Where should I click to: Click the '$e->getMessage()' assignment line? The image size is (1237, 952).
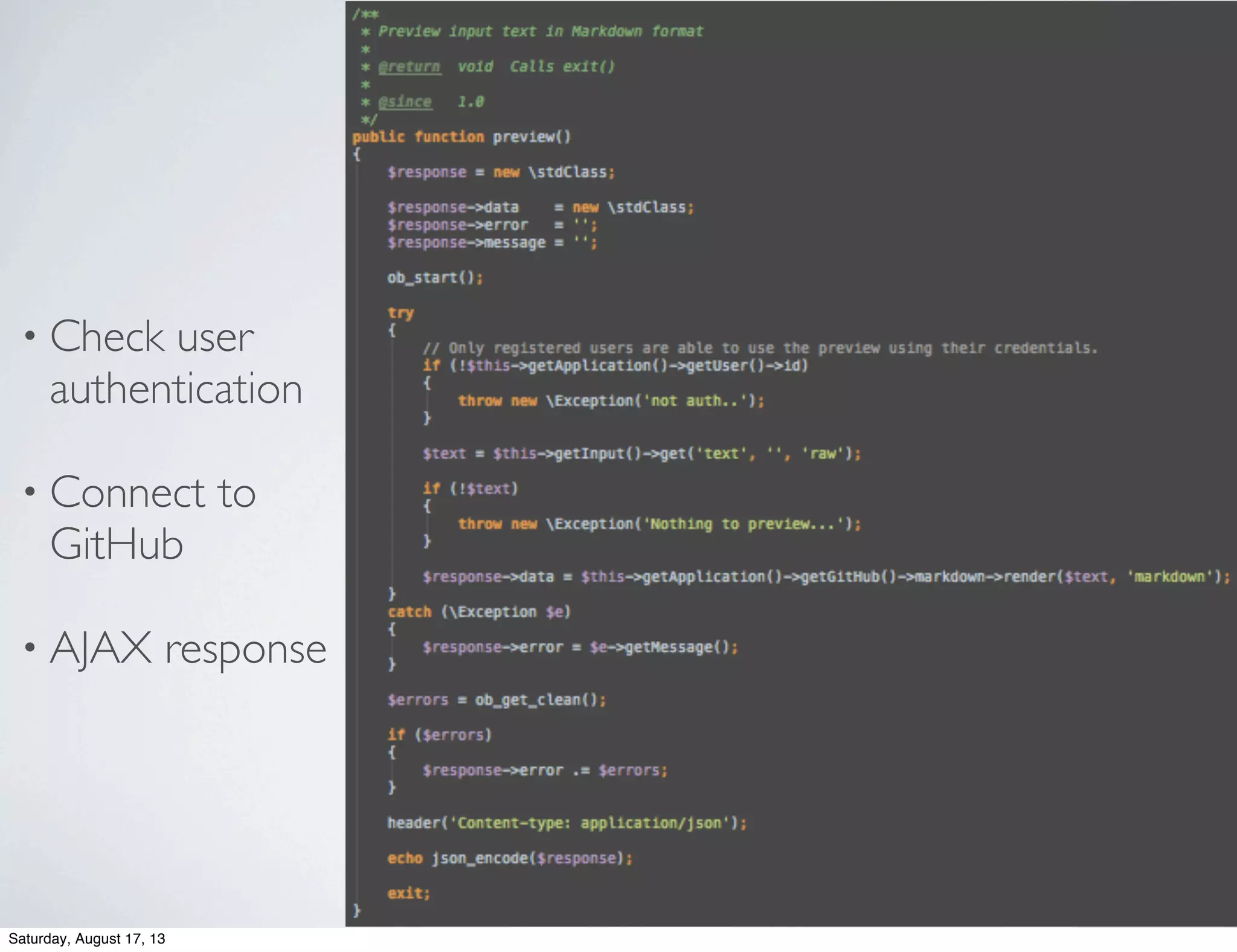tap(580, 647)
